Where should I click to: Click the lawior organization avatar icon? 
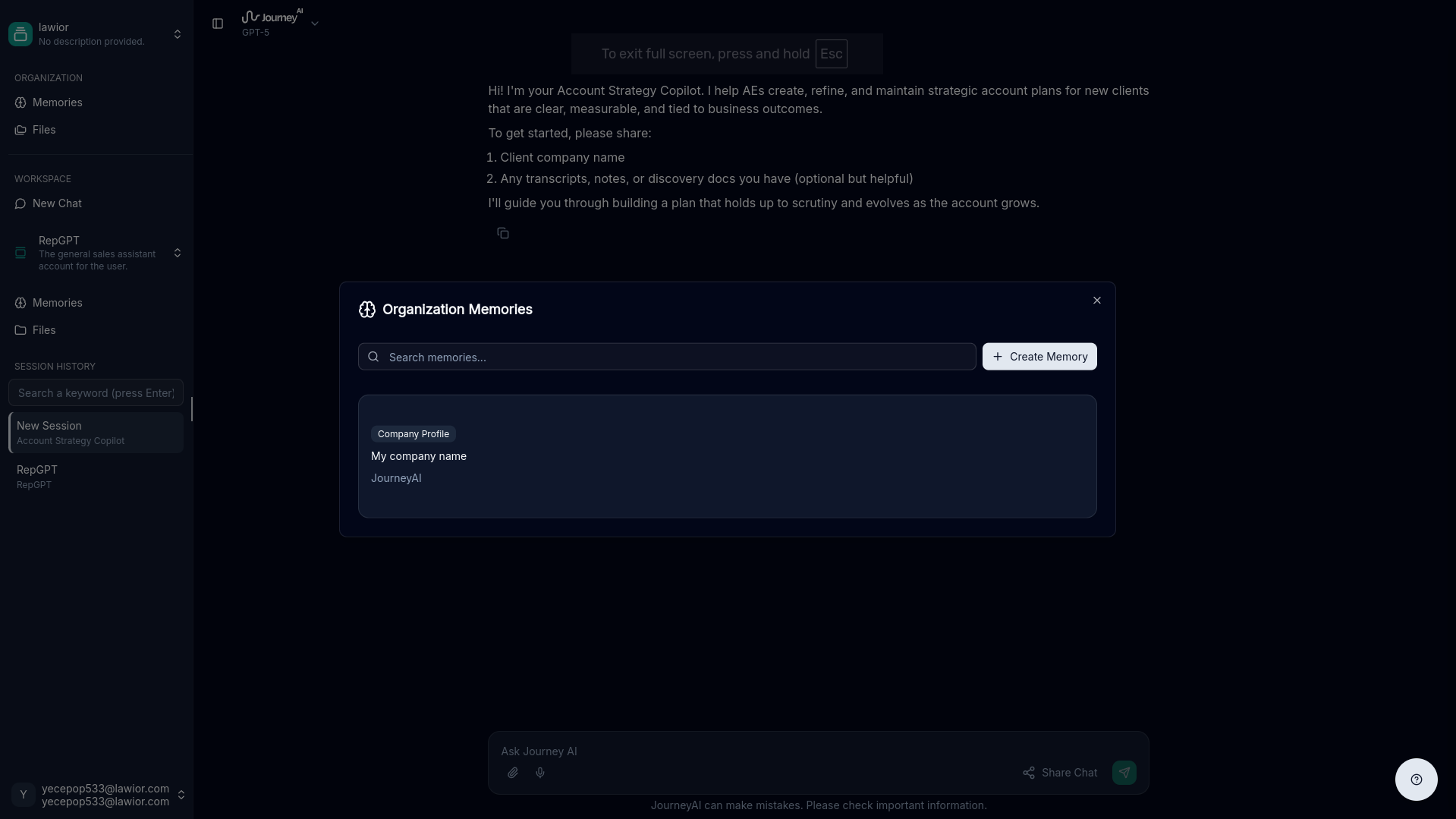pyautogui.click(x=20, y=34)
